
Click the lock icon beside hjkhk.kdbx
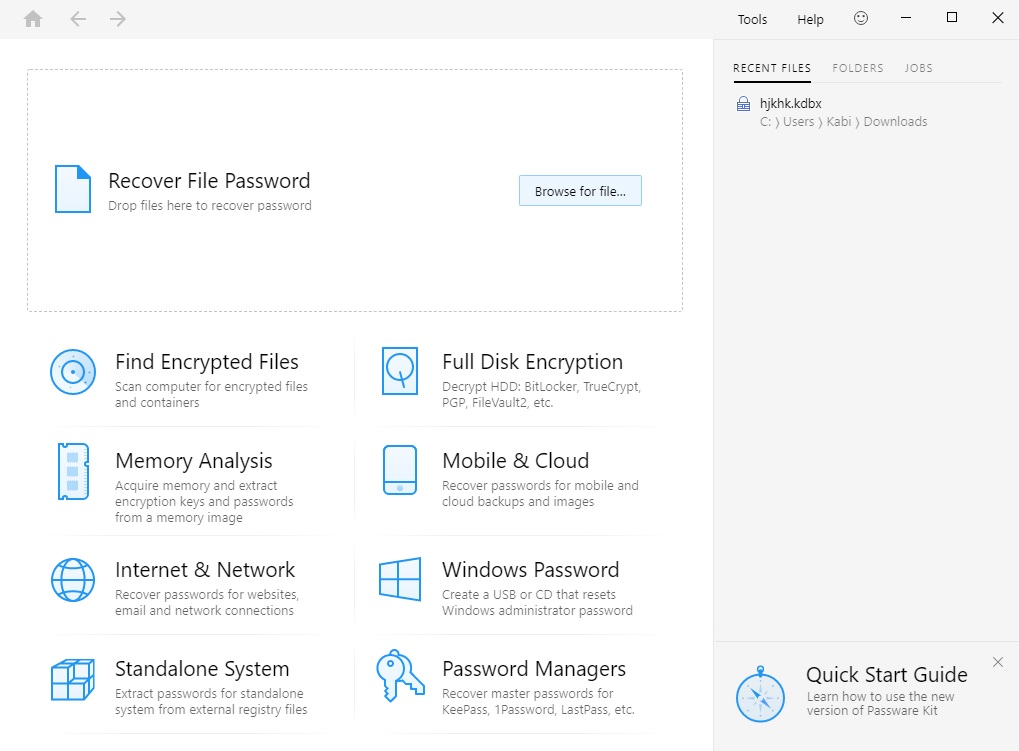tap(743, 104)
